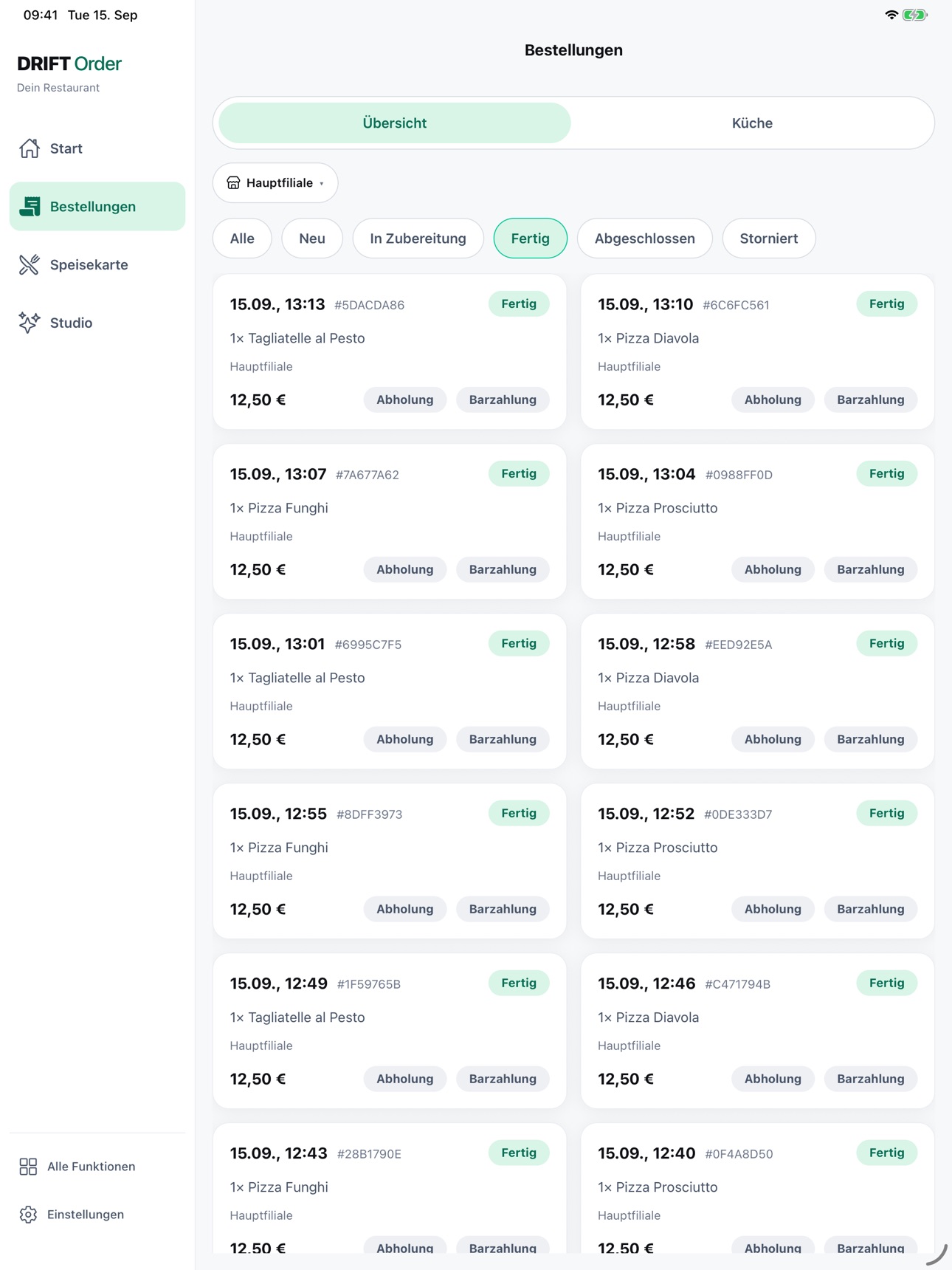Click order time 15.09., 12:40
Screen dimensions: 952x1270
click(x=646, y=1153)
